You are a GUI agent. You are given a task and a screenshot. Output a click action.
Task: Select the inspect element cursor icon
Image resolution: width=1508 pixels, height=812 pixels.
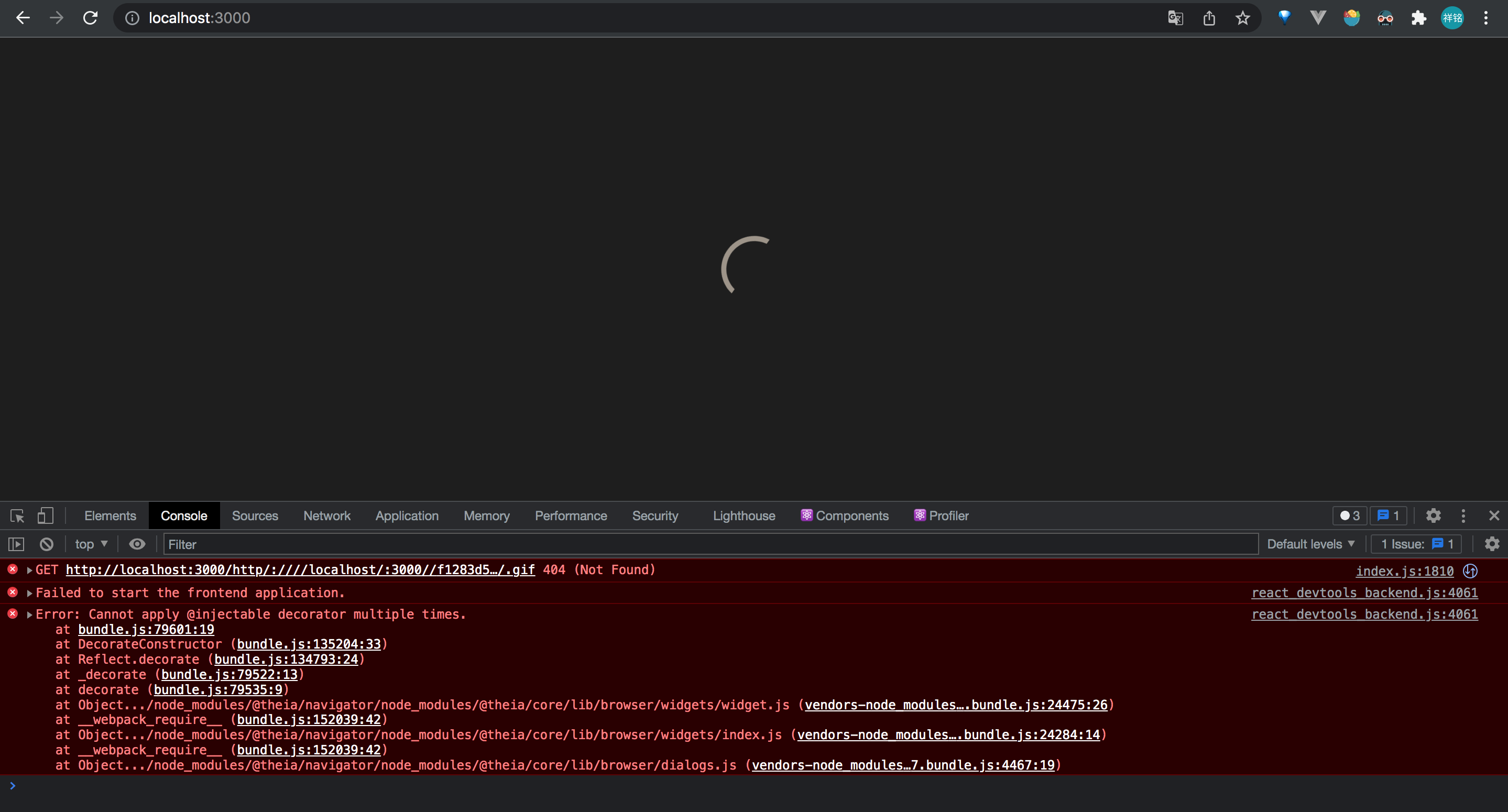pyautogui.click(x=16, y=516)
